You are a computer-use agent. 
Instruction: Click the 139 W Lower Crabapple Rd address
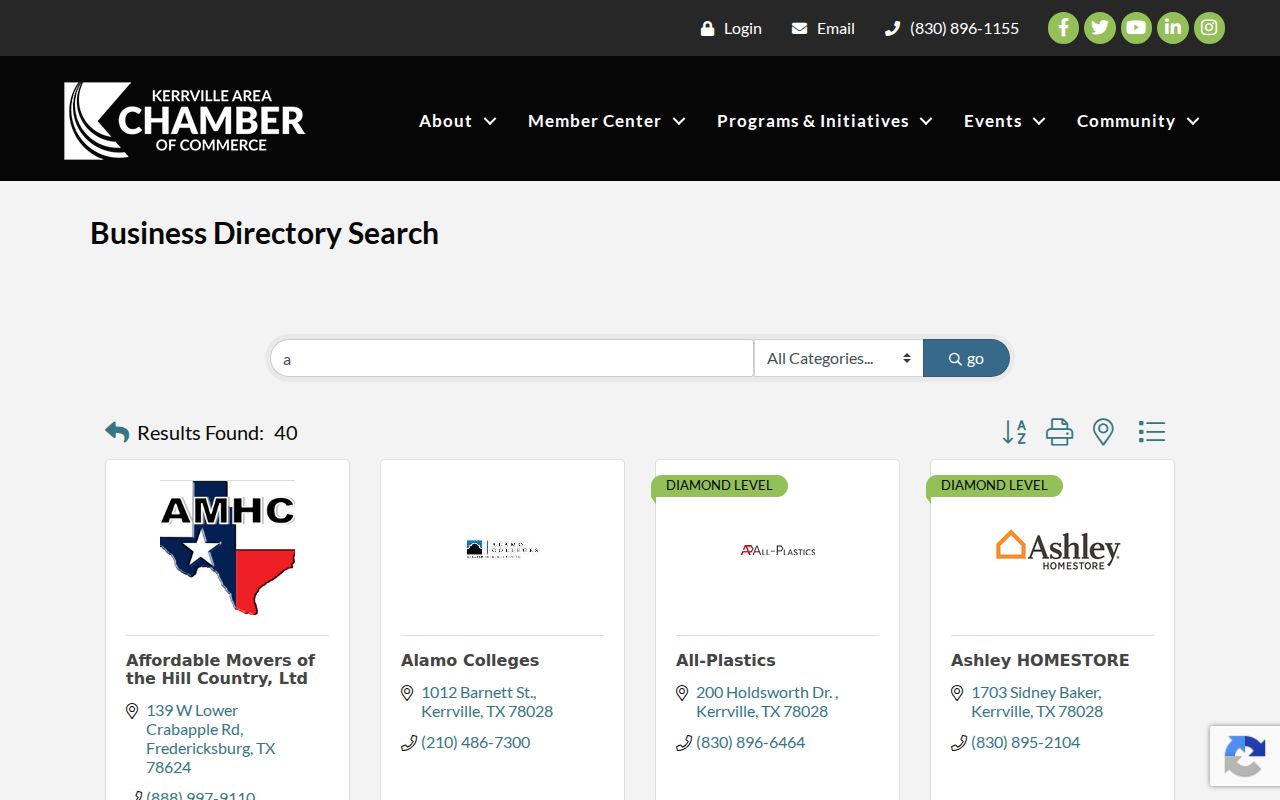pos(210,739)
